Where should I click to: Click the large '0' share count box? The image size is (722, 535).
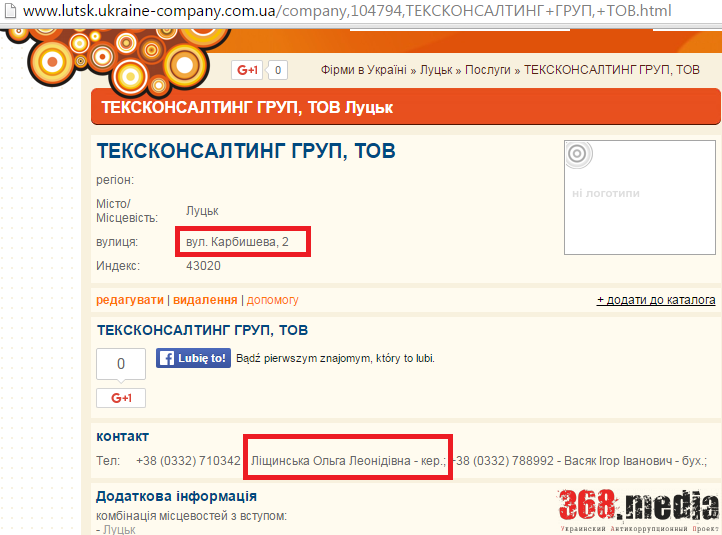[x=121, y=364]
